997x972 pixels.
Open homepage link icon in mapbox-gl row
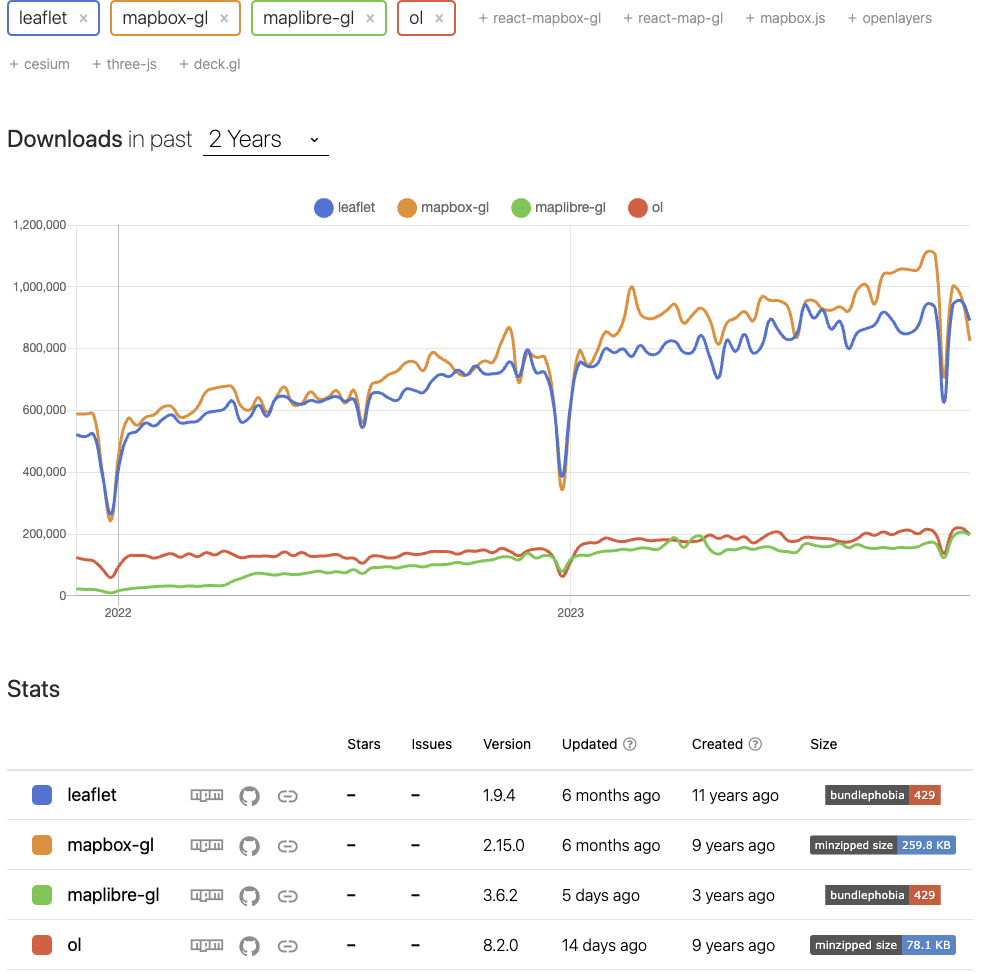coord(287,846)
